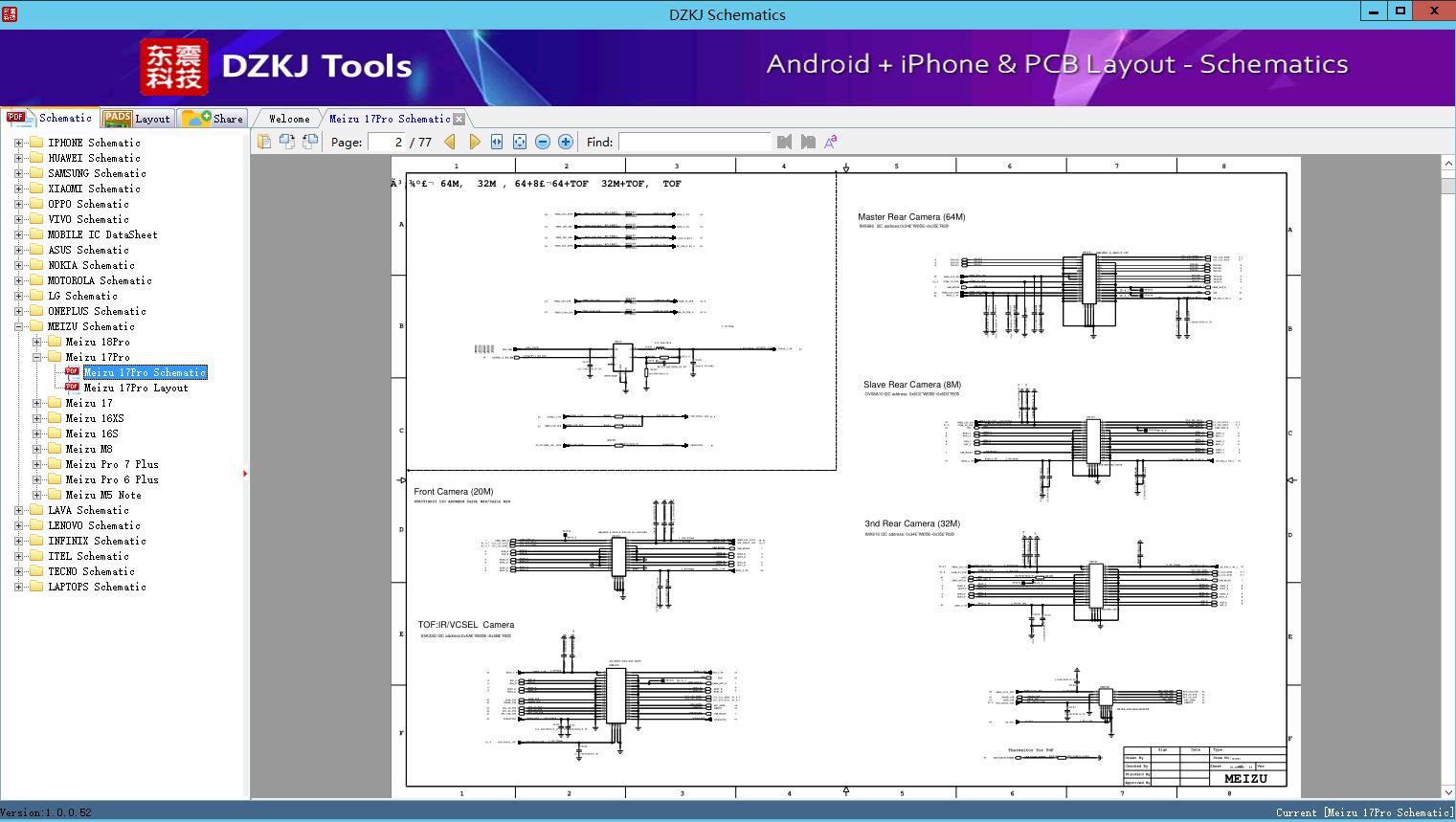The height and width of the screenshot is (822, 1456).
Task: Click the find next icon
Action: point(808,142)
